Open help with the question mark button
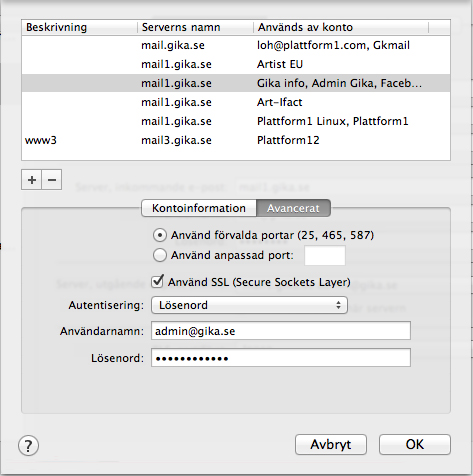Viewport: 473px width, 476px height. coord(28,446)
